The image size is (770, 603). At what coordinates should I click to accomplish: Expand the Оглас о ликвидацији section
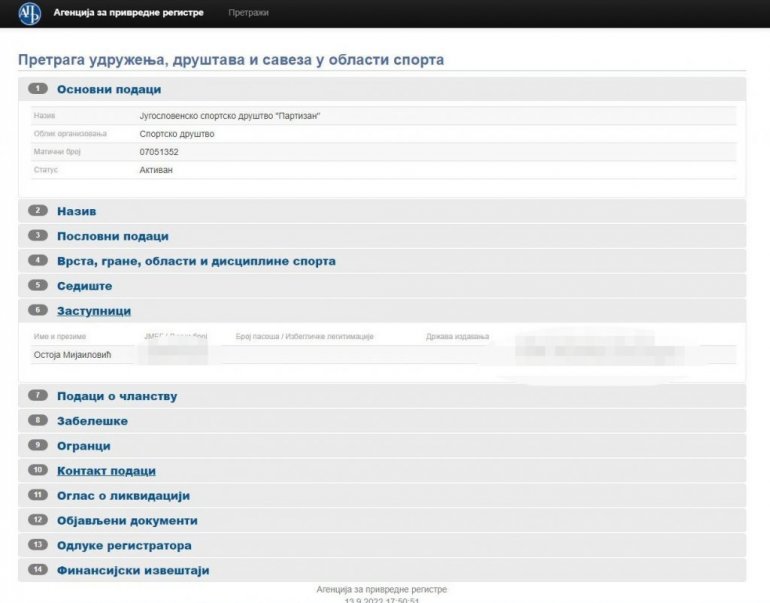coord(123,495)
